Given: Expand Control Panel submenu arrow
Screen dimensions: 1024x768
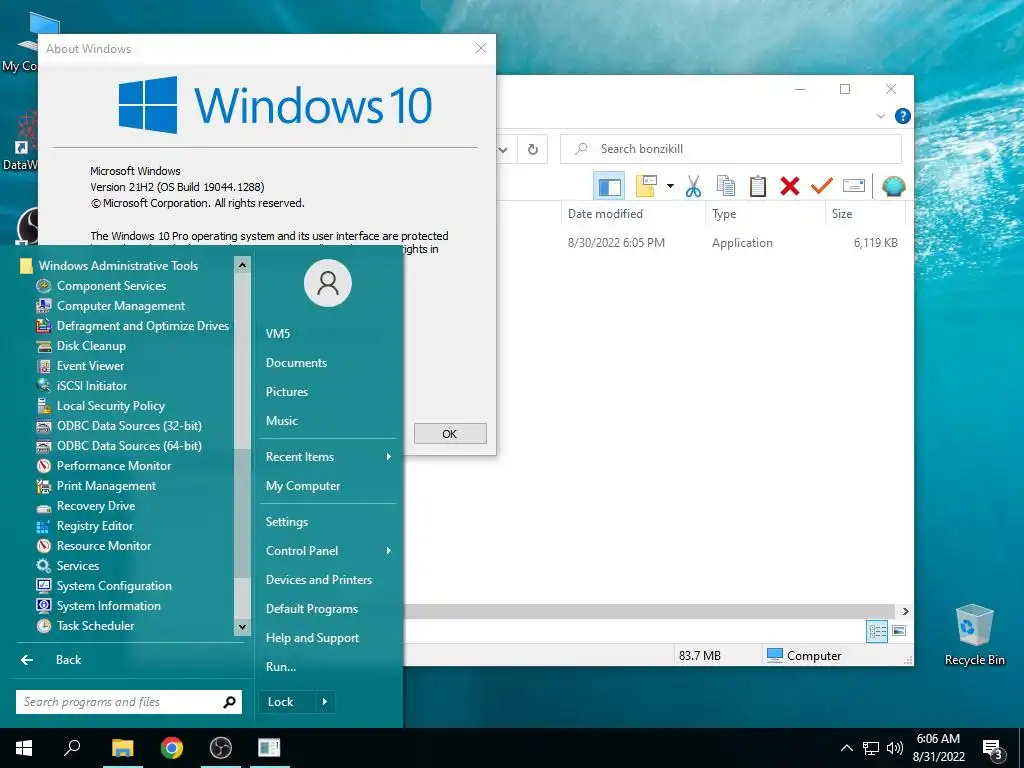Looking at the screenshot, I should click(389, 551).
